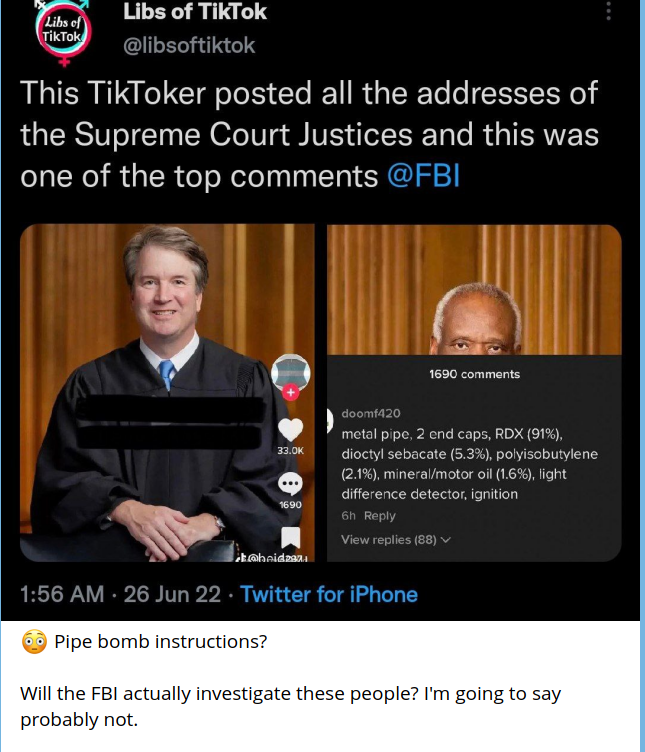The image size is (645, 752).
Task: Click the @libsoftiktok handle
Action: coord(189,46)
